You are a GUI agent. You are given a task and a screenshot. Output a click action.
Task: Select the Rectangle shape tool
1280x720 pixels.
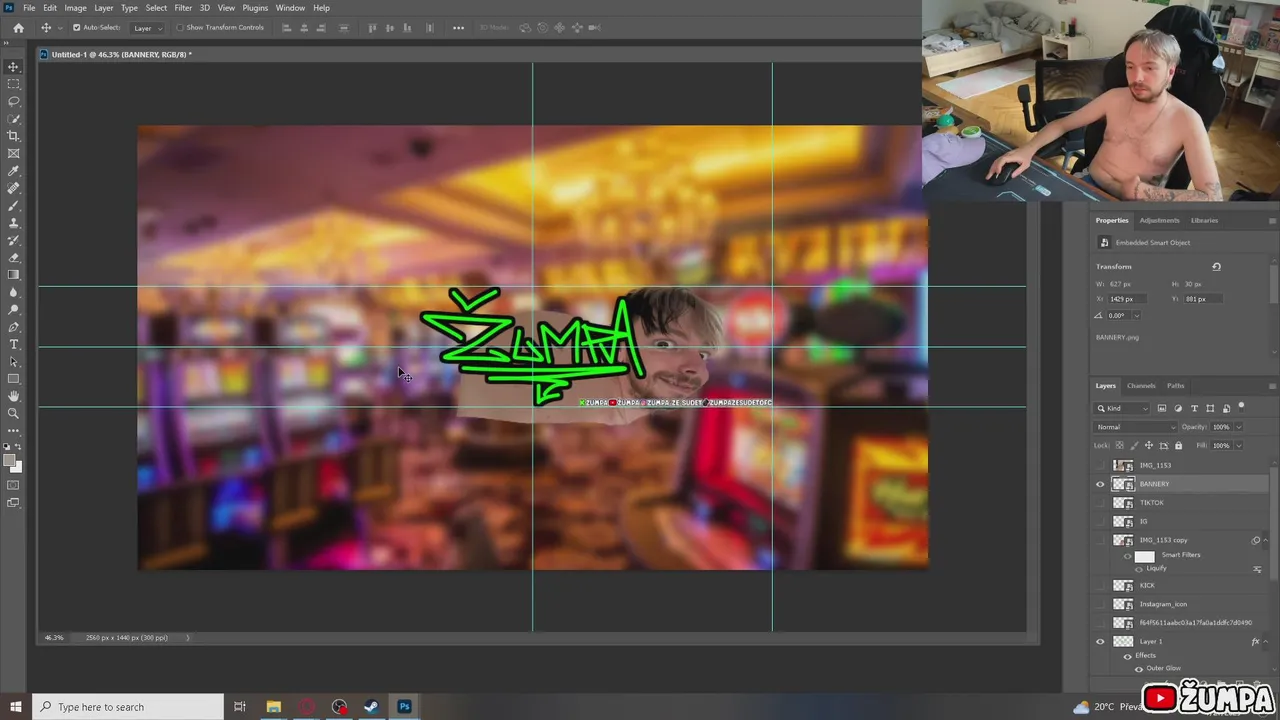13,379
